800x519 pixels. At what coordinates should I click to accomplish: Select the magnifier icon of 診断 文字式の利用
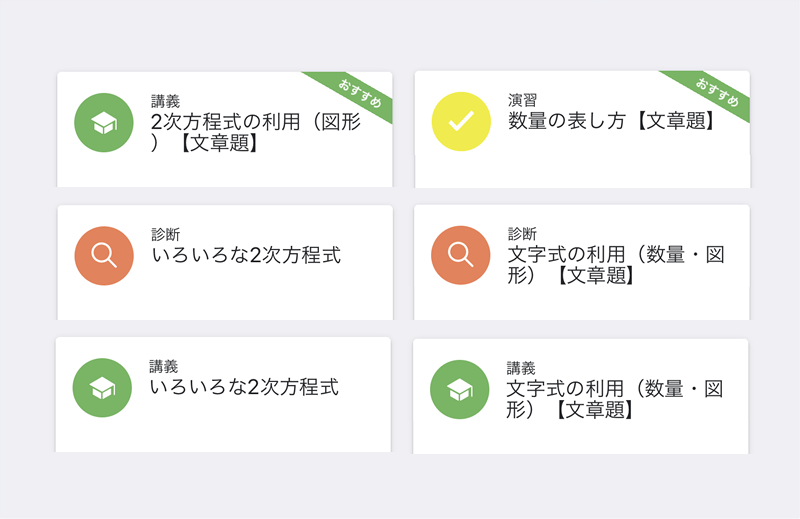(x=461, y=255)
